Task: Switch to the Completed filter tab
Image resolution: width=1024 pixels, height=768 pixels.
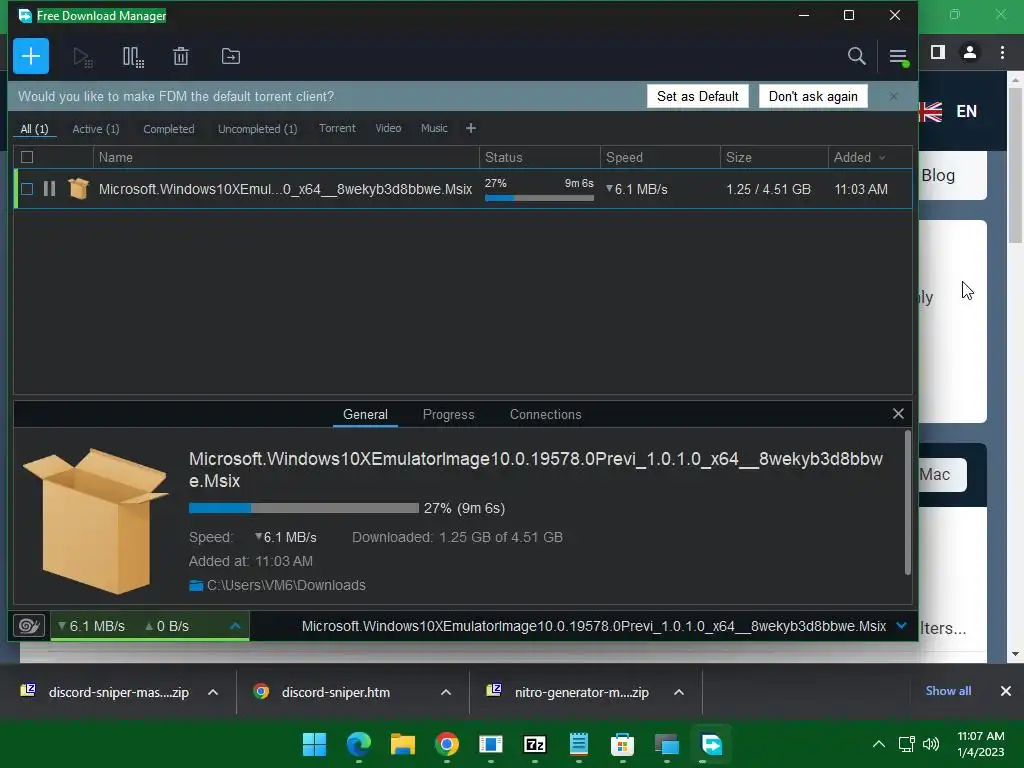Action: (168, 129)
